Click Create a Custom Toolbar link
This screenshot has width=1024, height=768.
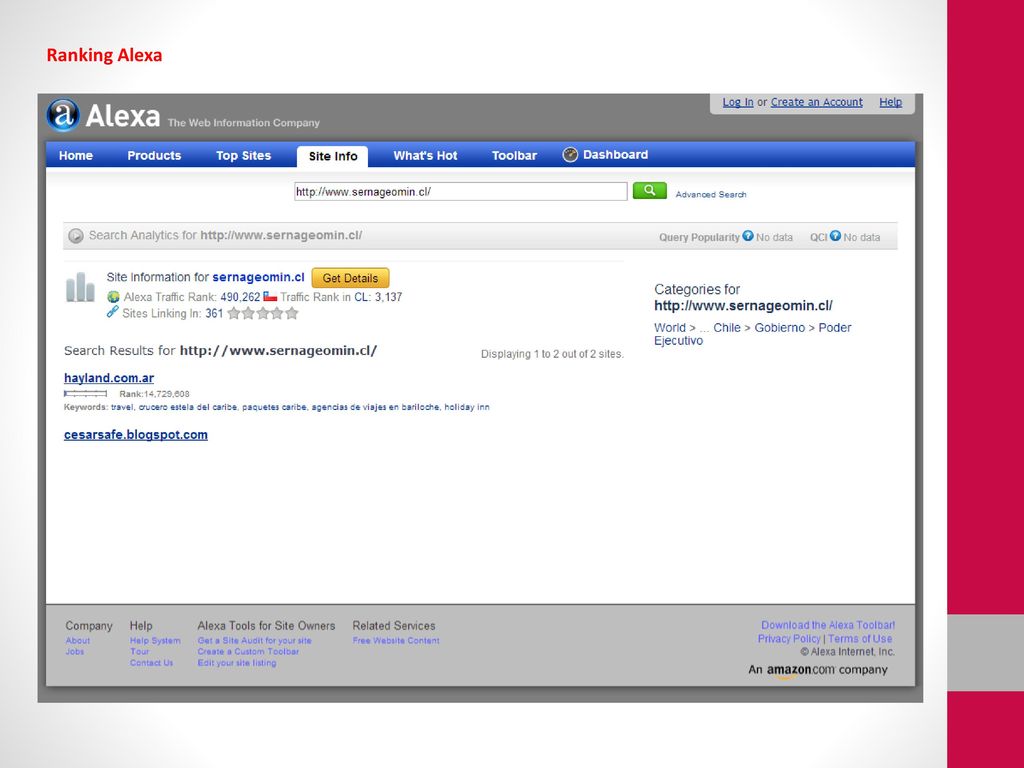[x=248, y=652]
